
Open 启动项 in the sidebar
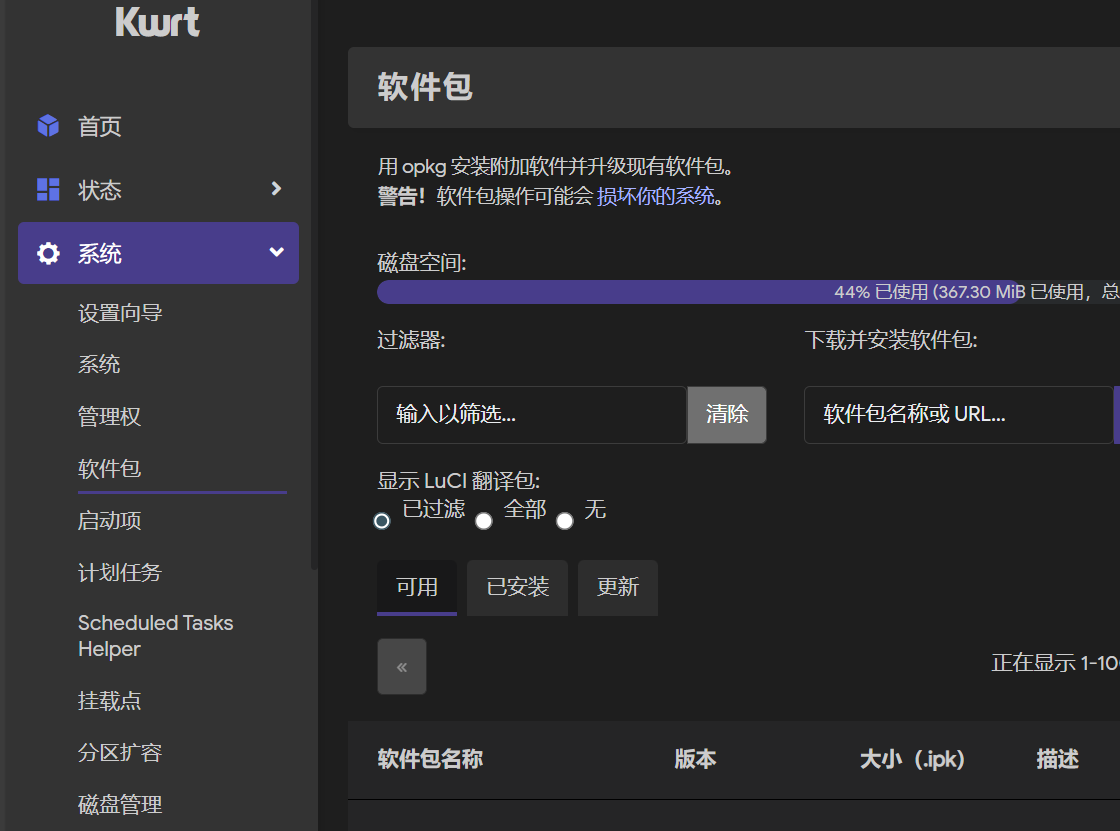pos(109,520)
